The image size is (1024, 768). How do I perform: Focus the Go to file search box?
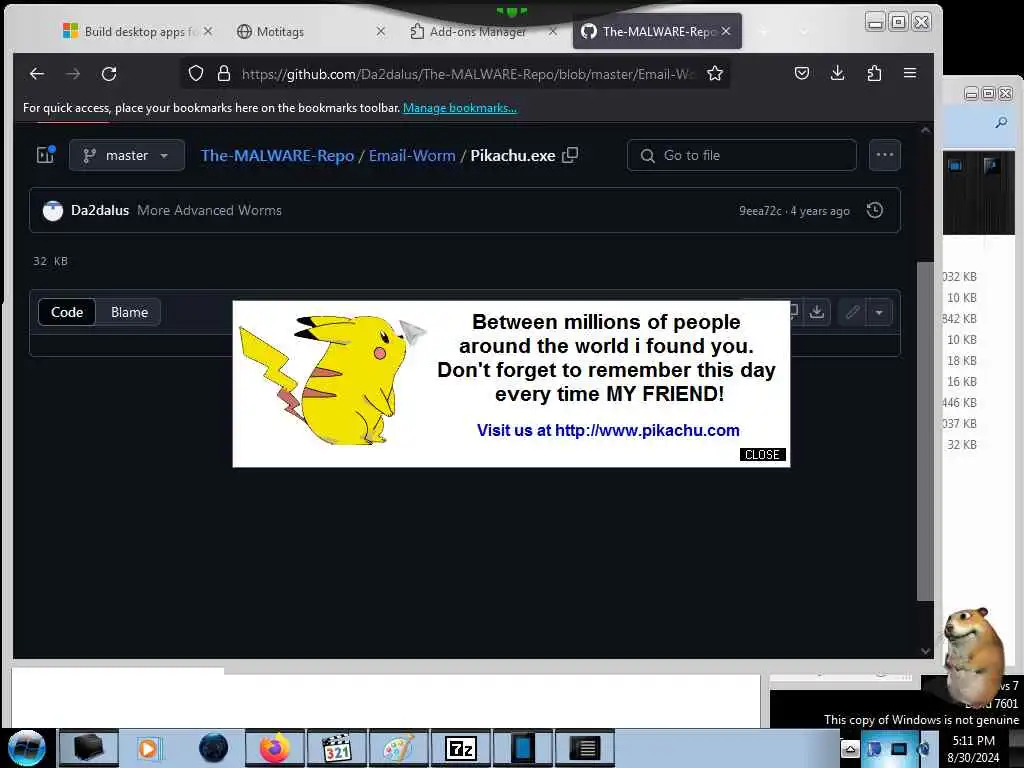(x=742, y=155)
